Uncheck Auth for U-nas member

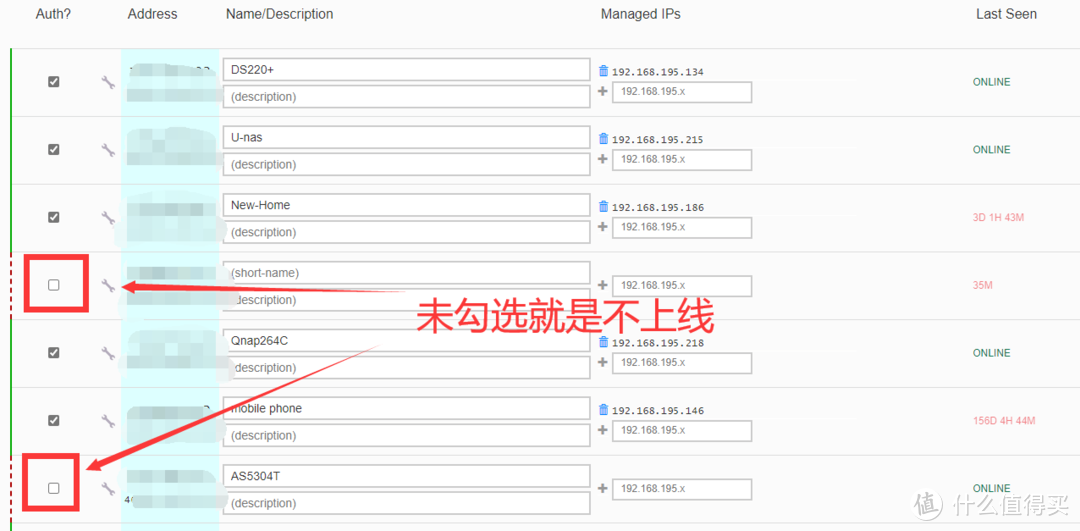pos(54,149)
